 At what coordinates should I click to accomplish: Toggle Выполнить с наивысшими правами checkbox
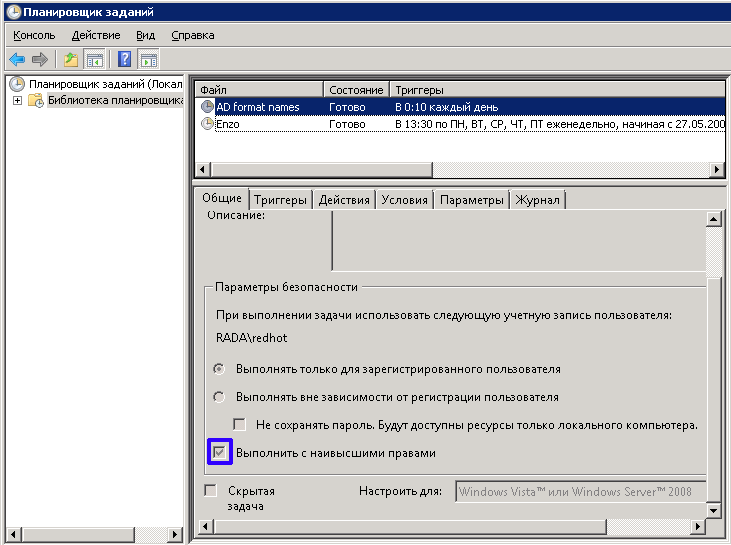pyautogui.click(x=220, y=452)
